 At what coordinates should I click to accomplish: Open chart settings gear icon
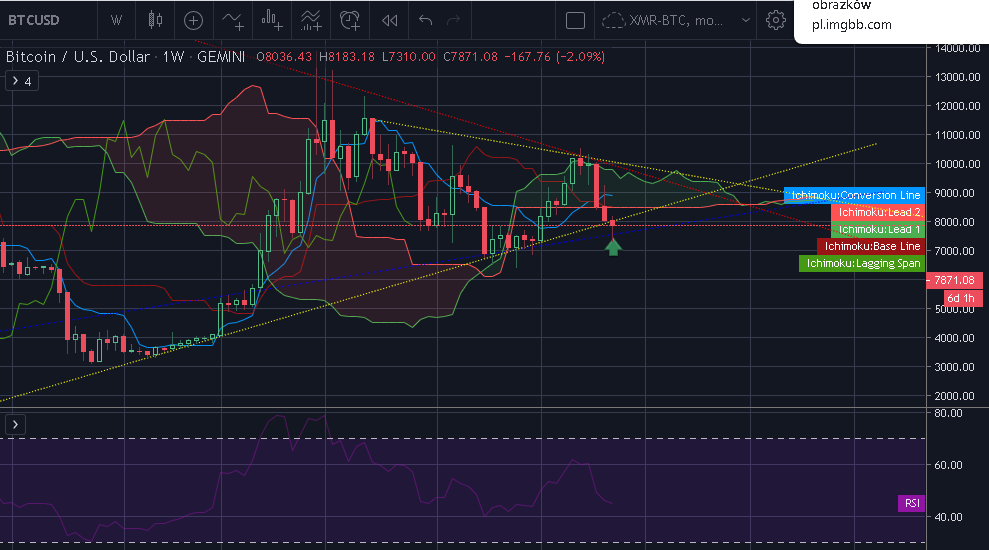776,21
